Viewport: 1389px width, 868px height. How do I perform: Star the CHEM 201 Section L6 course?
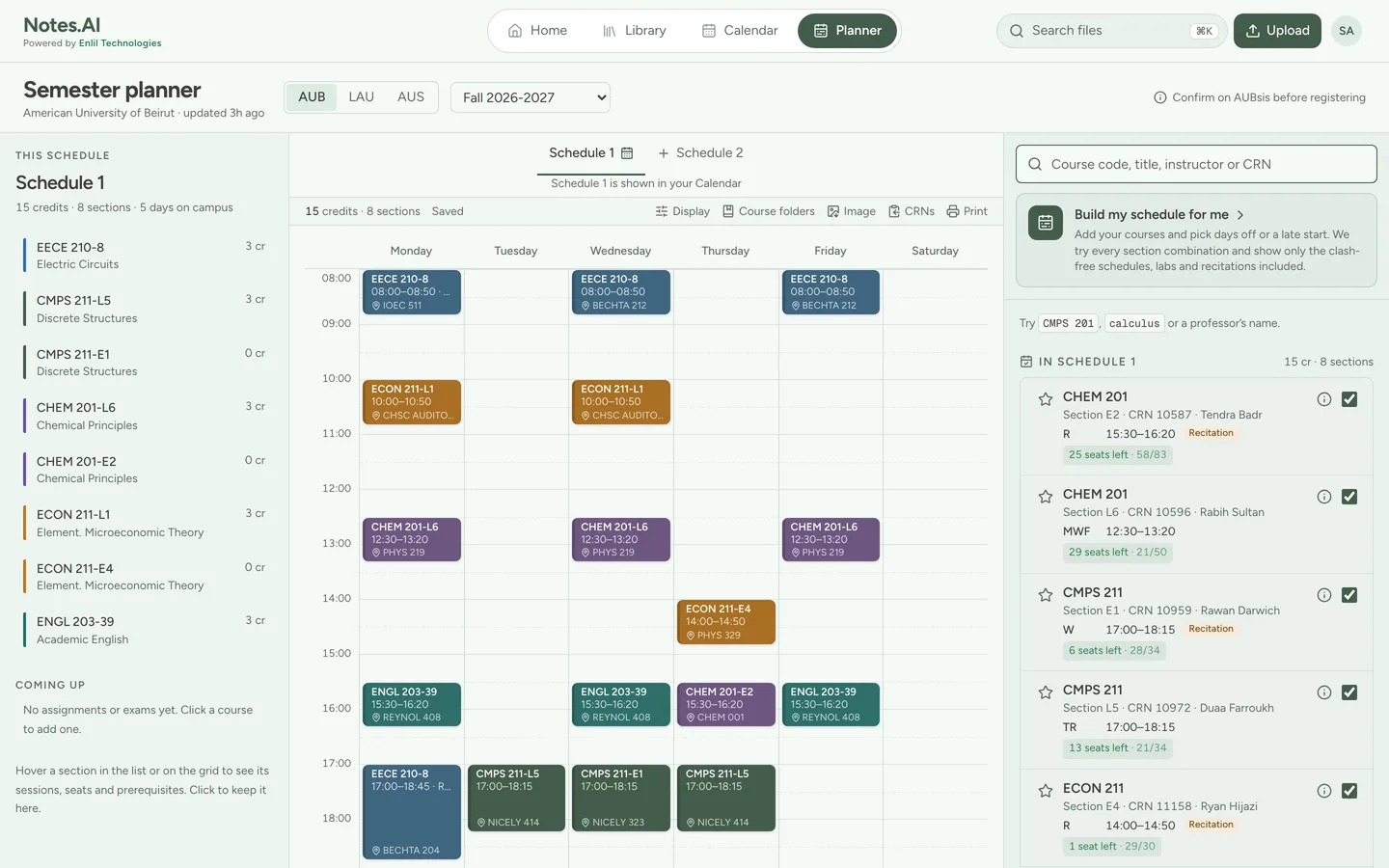[1045, 497]
